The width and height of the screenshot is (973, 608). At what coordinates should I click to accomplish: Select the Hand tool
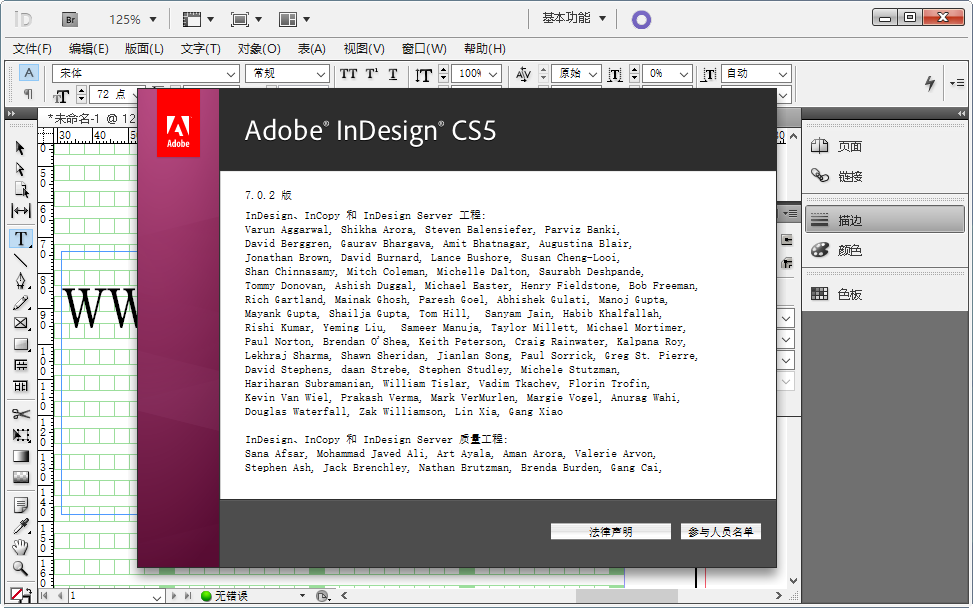[x=20, y=547]
